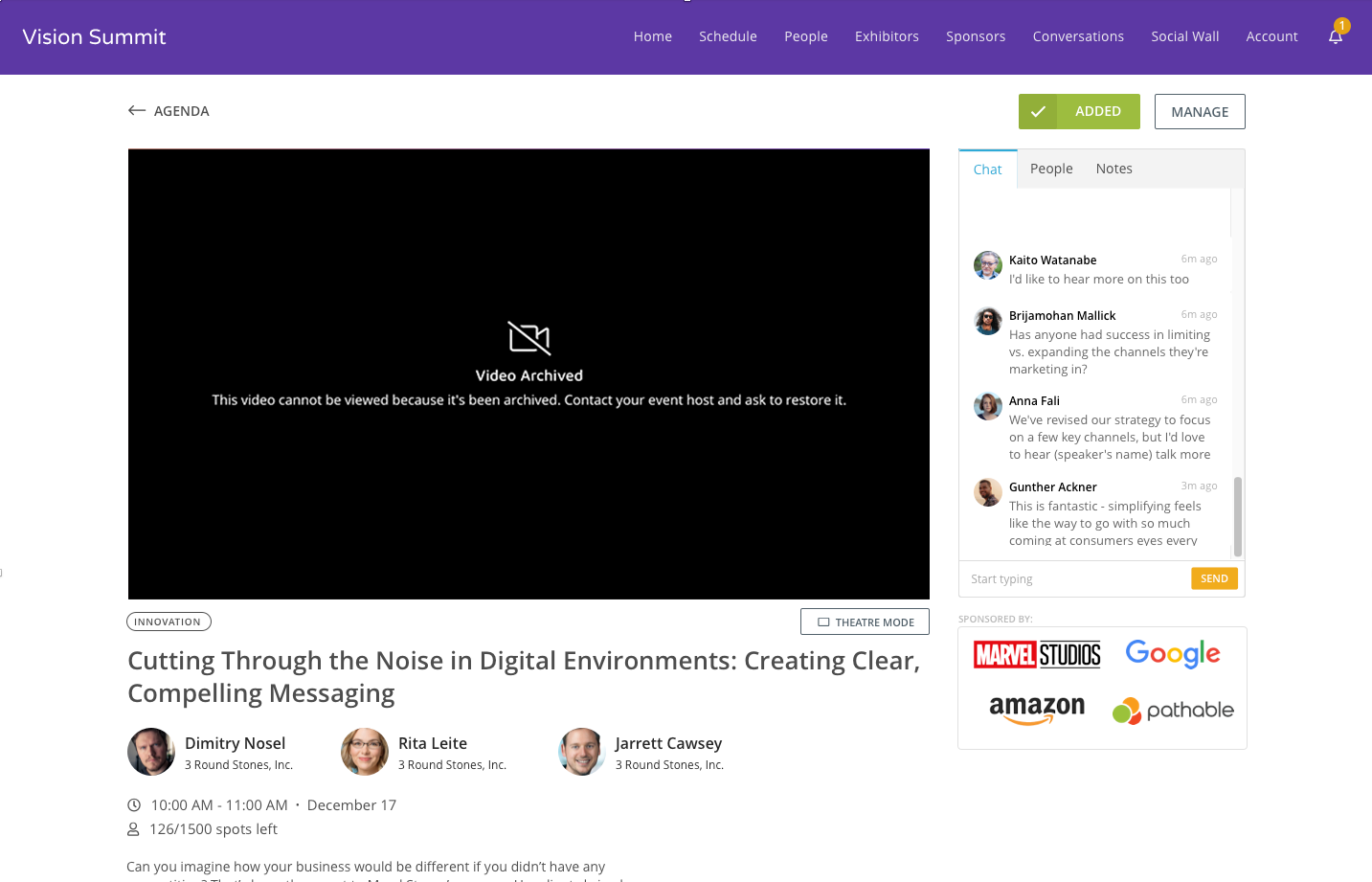This screenshot has width=1372, height=882.
Task: Send the chat message with SEND
Action: point(1214,578)
